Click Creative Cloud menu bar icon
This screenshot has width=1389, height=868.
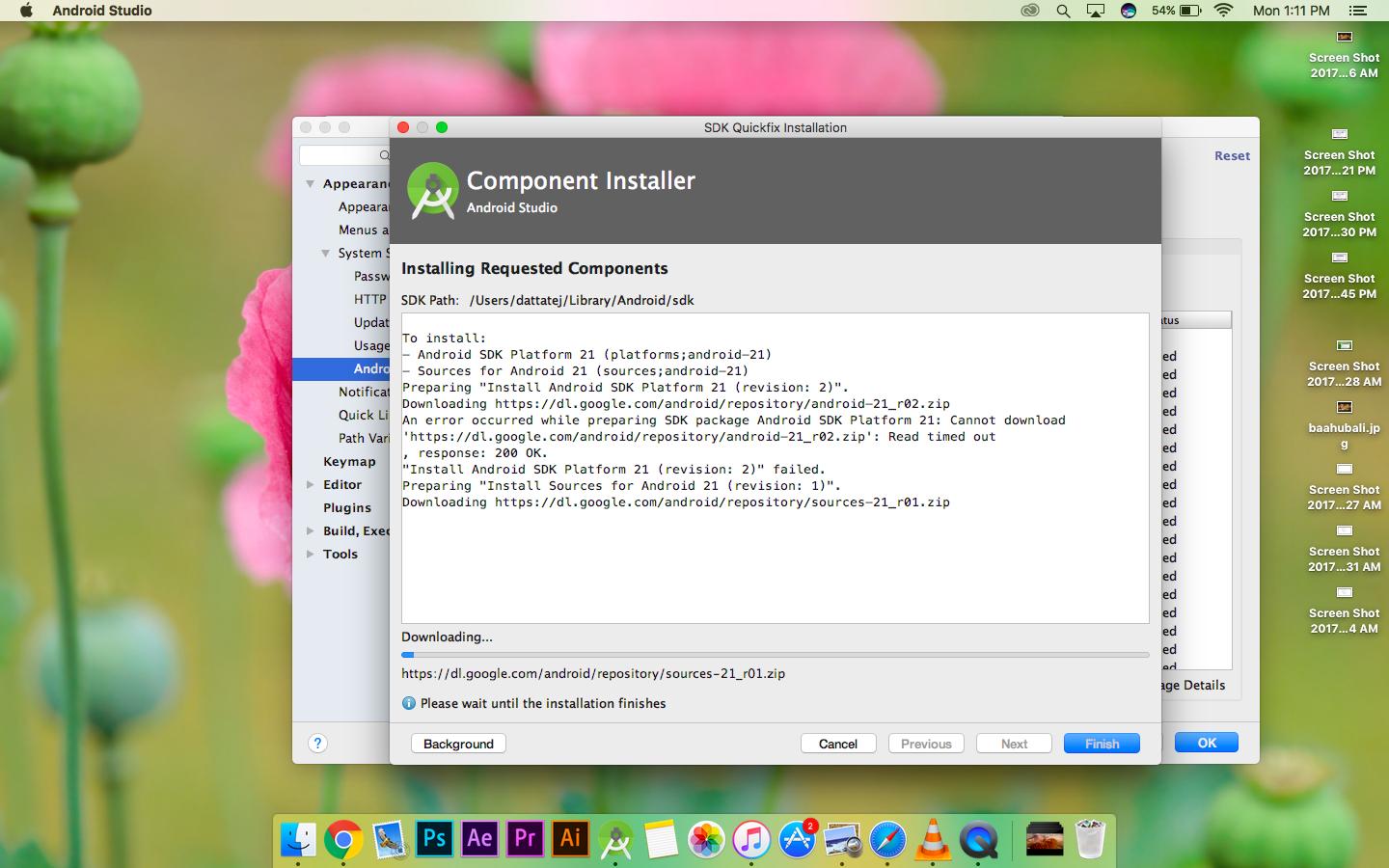click(x=1030, y=11)
